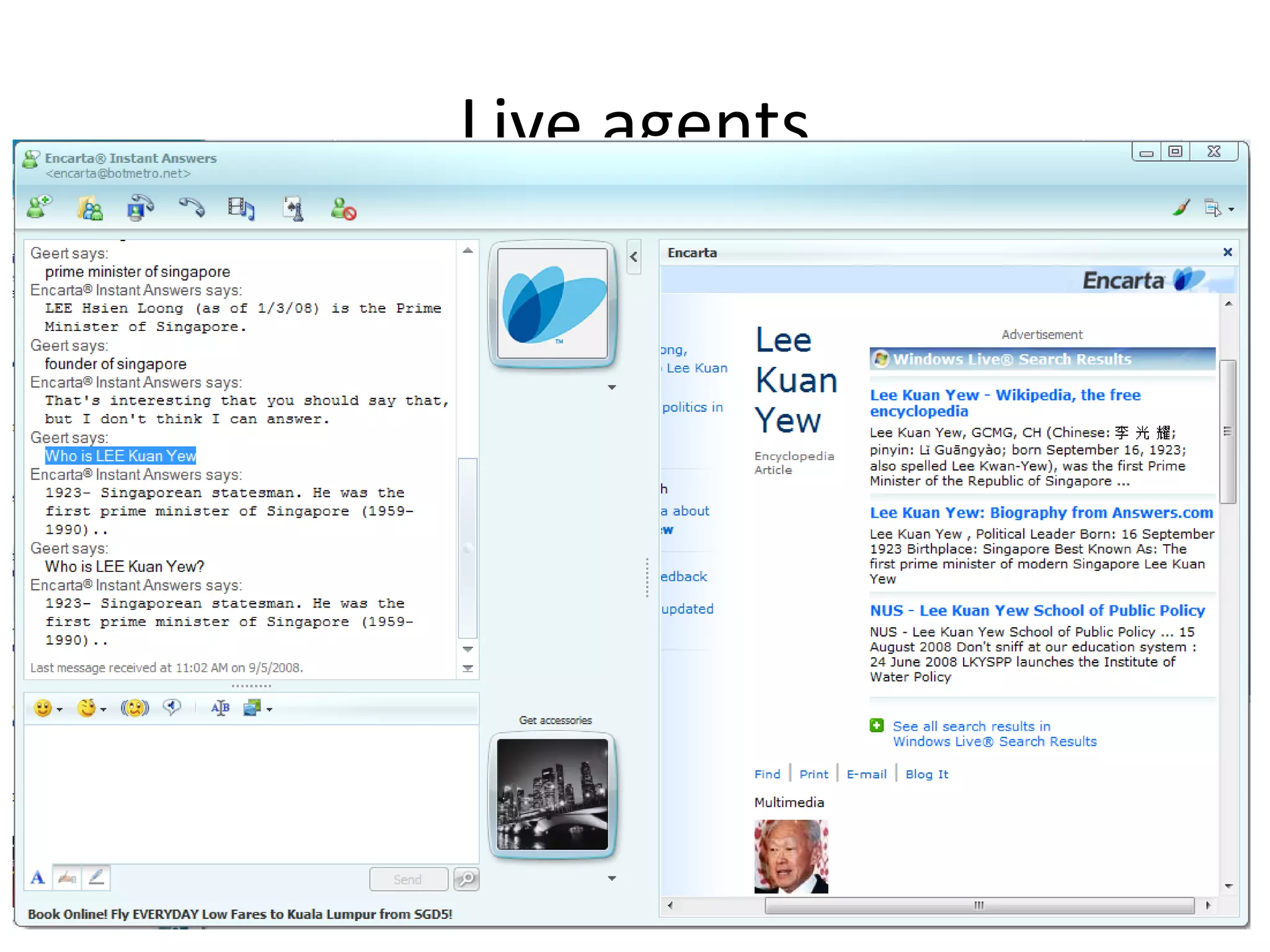Click the Kuala Lumpur fares ad text
Viewport: 1270px width, 952px height.
point(240,914)
